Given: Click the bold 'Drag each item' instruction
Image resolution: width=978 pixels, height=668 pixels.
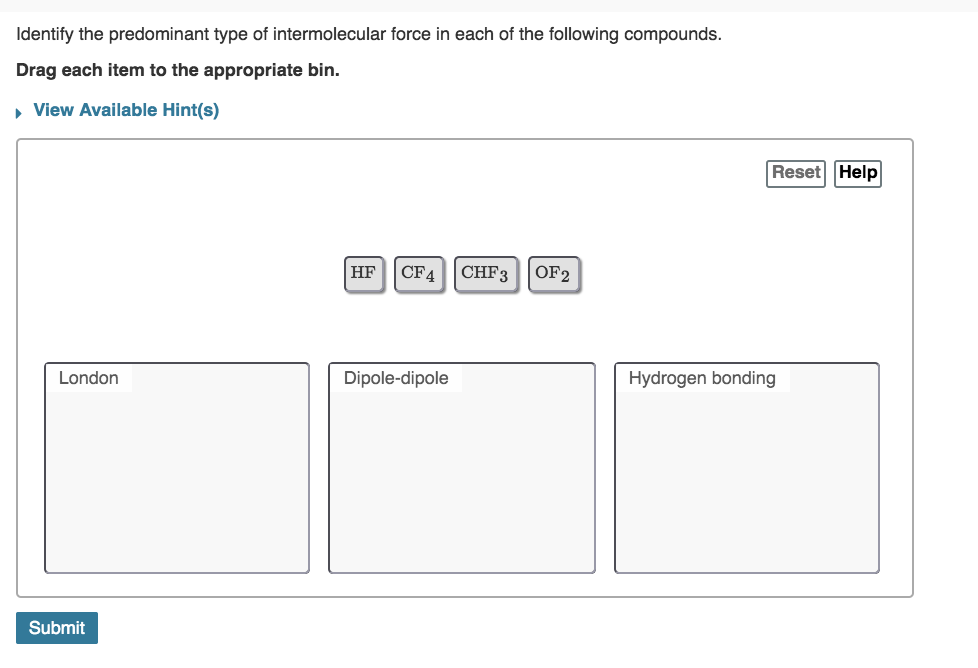Looking at the screenshot, I should pos(178,70).
